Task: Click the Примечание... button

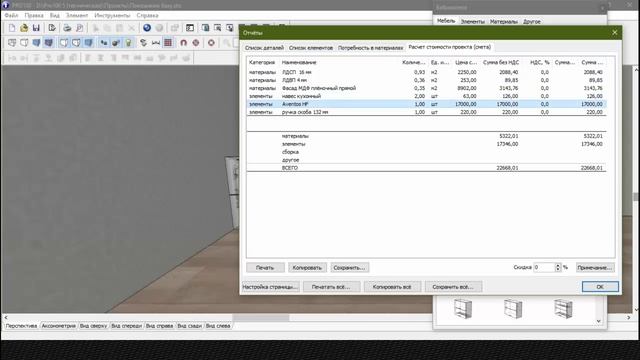Action: [595, 268]
